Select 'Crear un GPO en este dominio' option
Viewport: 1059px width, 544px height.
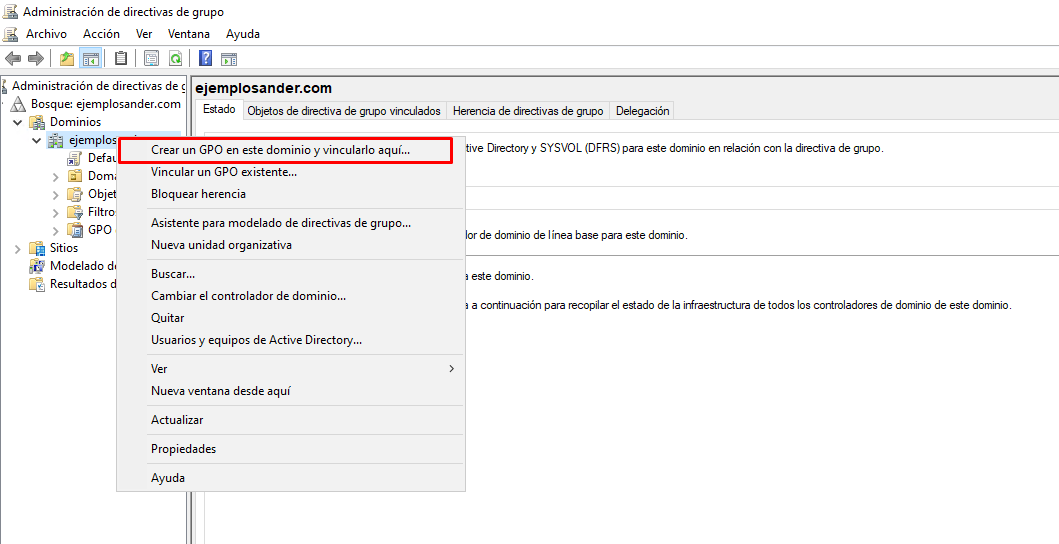[x=280, y=150]
